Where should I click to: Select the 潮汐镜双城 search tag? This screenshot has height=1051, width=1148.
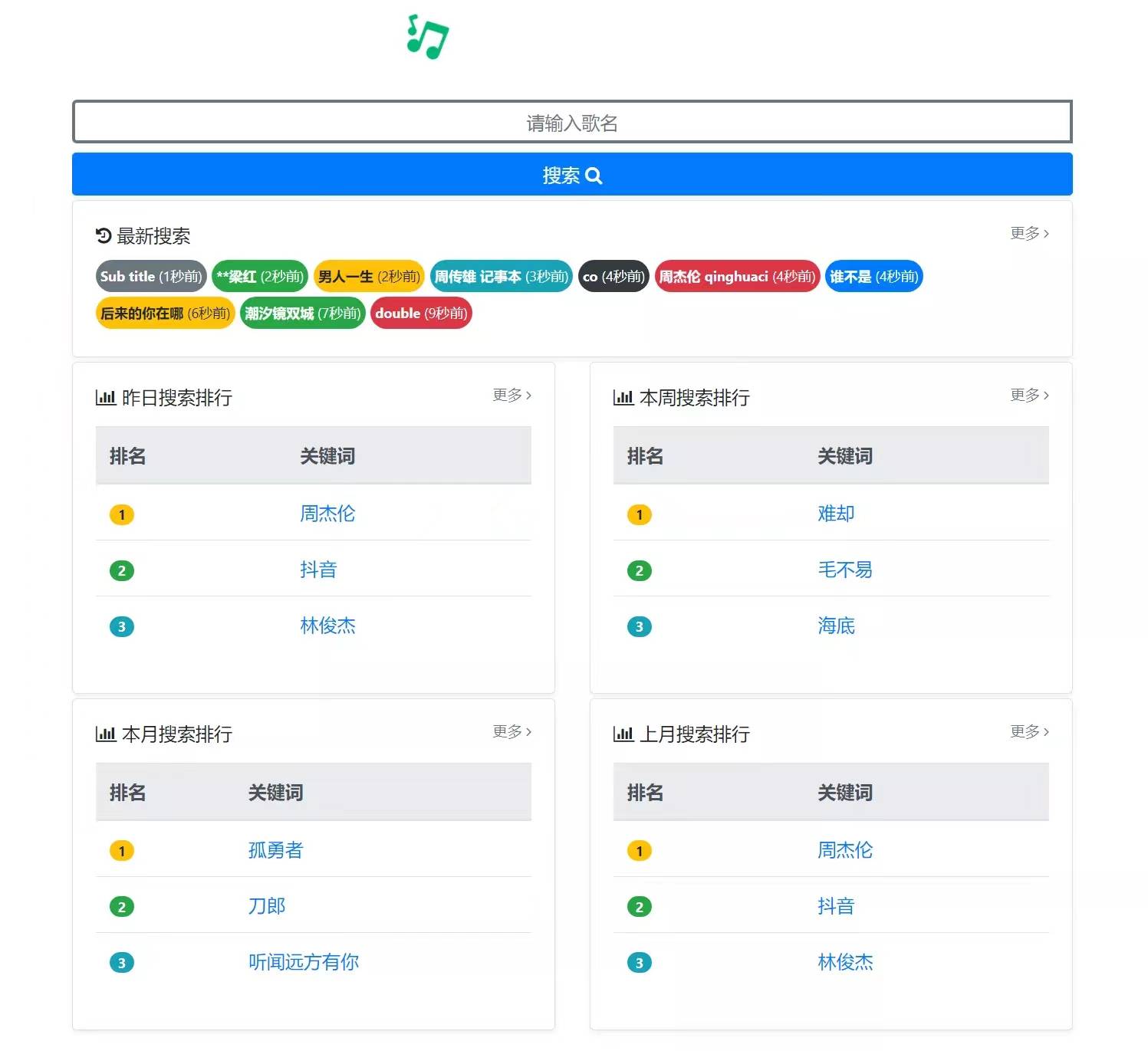pyautogui.click(x=303, y=314)
